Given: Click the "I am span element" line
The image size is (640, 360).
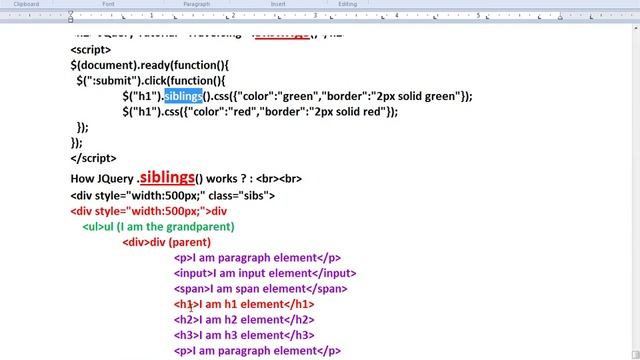Looking at the screenshot, I should tap(260, 289).
